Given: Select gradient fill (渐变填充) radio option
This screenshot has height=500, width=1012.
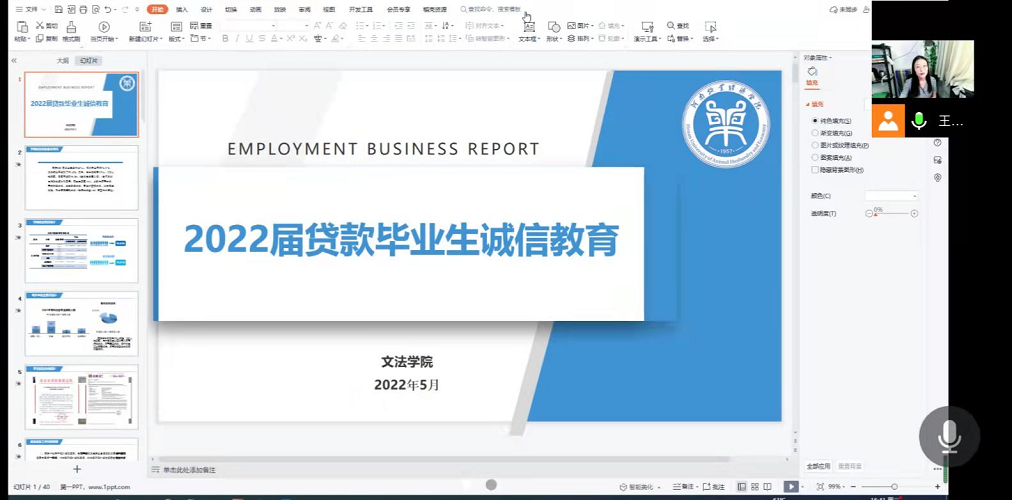Looking at the screenshot, I should point(815,133).
